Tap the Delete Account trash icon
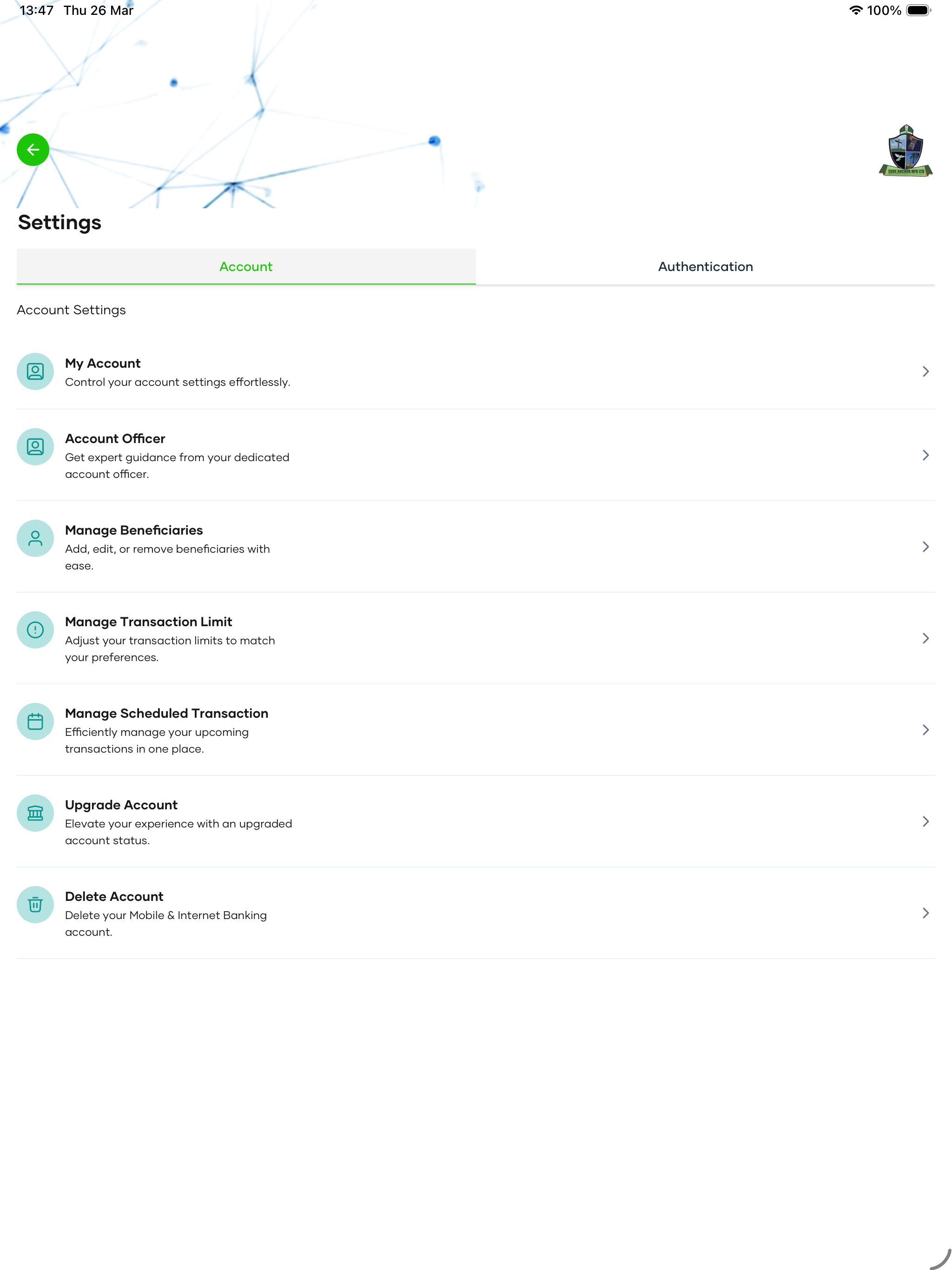 click(x=35, y=905)
